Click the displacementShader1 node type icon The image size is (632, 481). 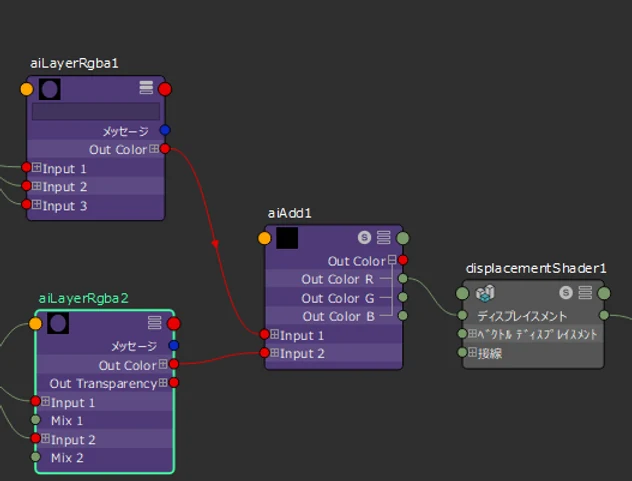pos(485,293)
